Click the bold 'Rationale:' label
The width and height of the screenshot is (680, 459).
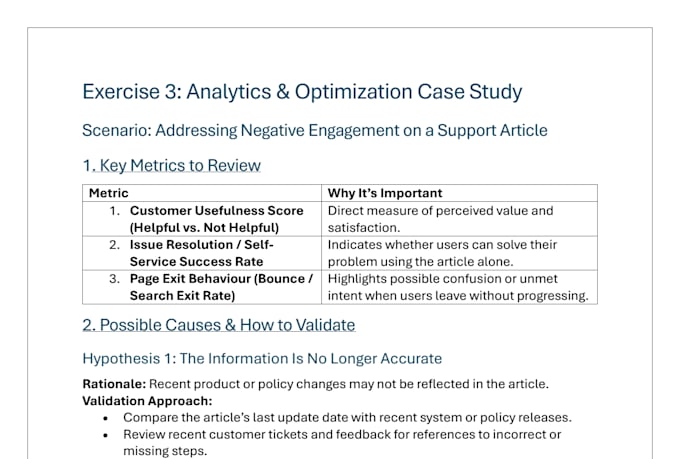click(114, 384)
